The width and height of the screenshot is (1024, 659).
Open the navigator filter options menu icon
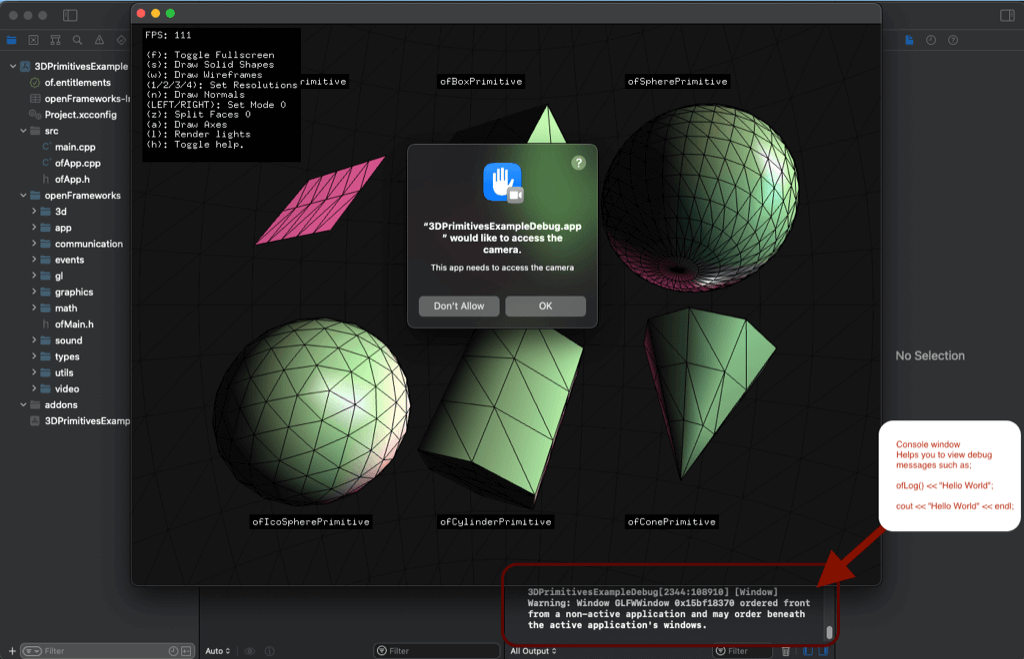pyautogui.click(x=32, y=651)
